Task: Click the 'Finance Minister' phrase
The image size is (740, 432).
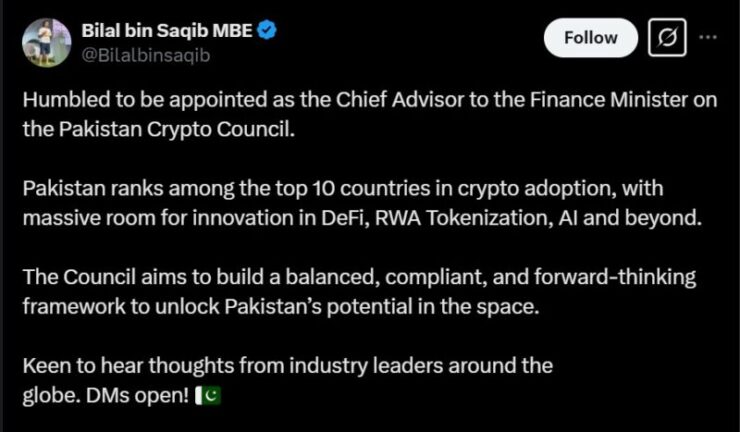Action: (608, 100)
